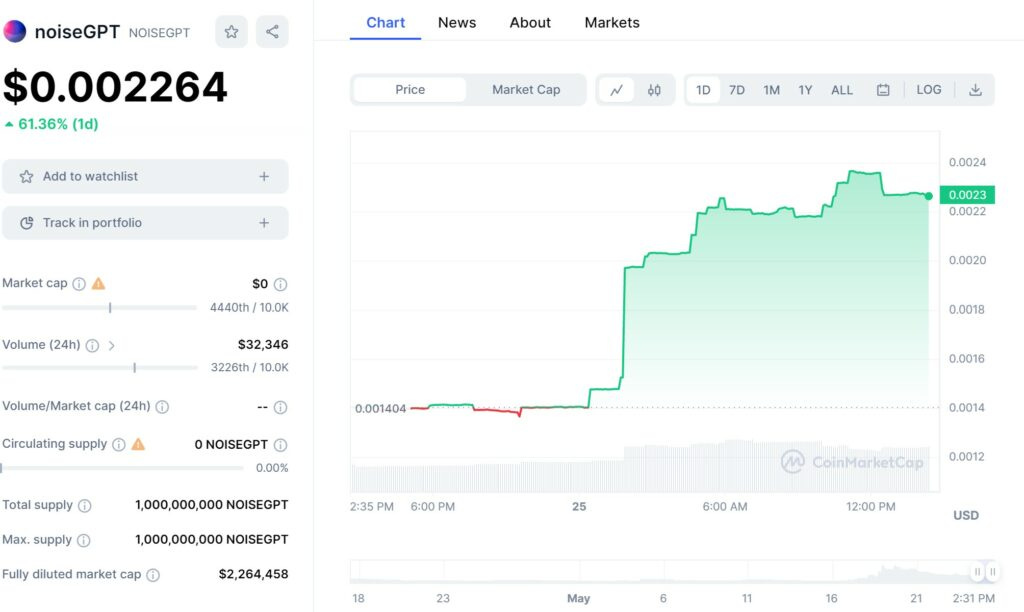
Task: Click the 0.001404 opening price label
Action: coord(381,409)
